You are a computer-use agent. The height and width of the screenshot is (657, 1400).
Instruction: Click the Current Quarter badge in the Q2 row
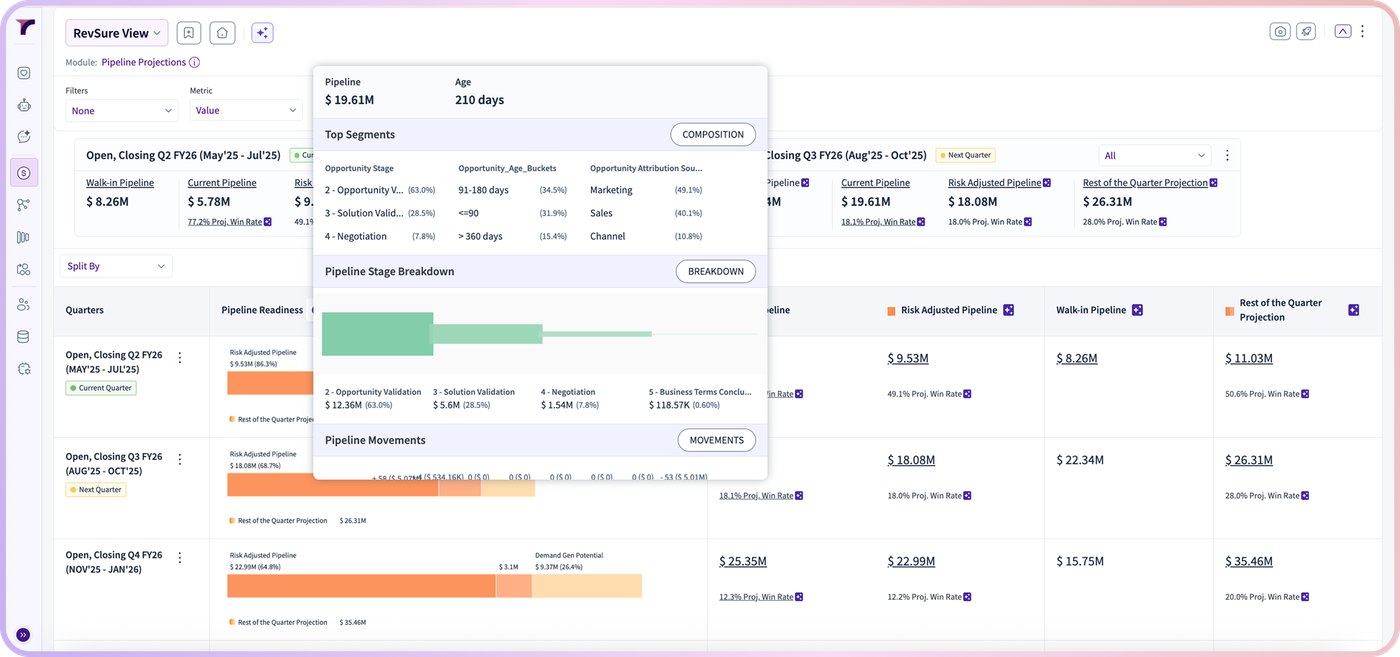tap(101, 388)
